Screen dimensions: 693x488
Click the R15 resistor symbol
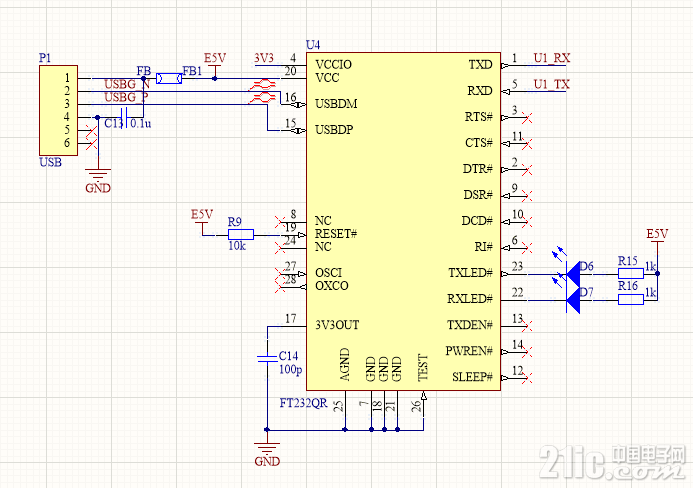(x=631, y=274)
